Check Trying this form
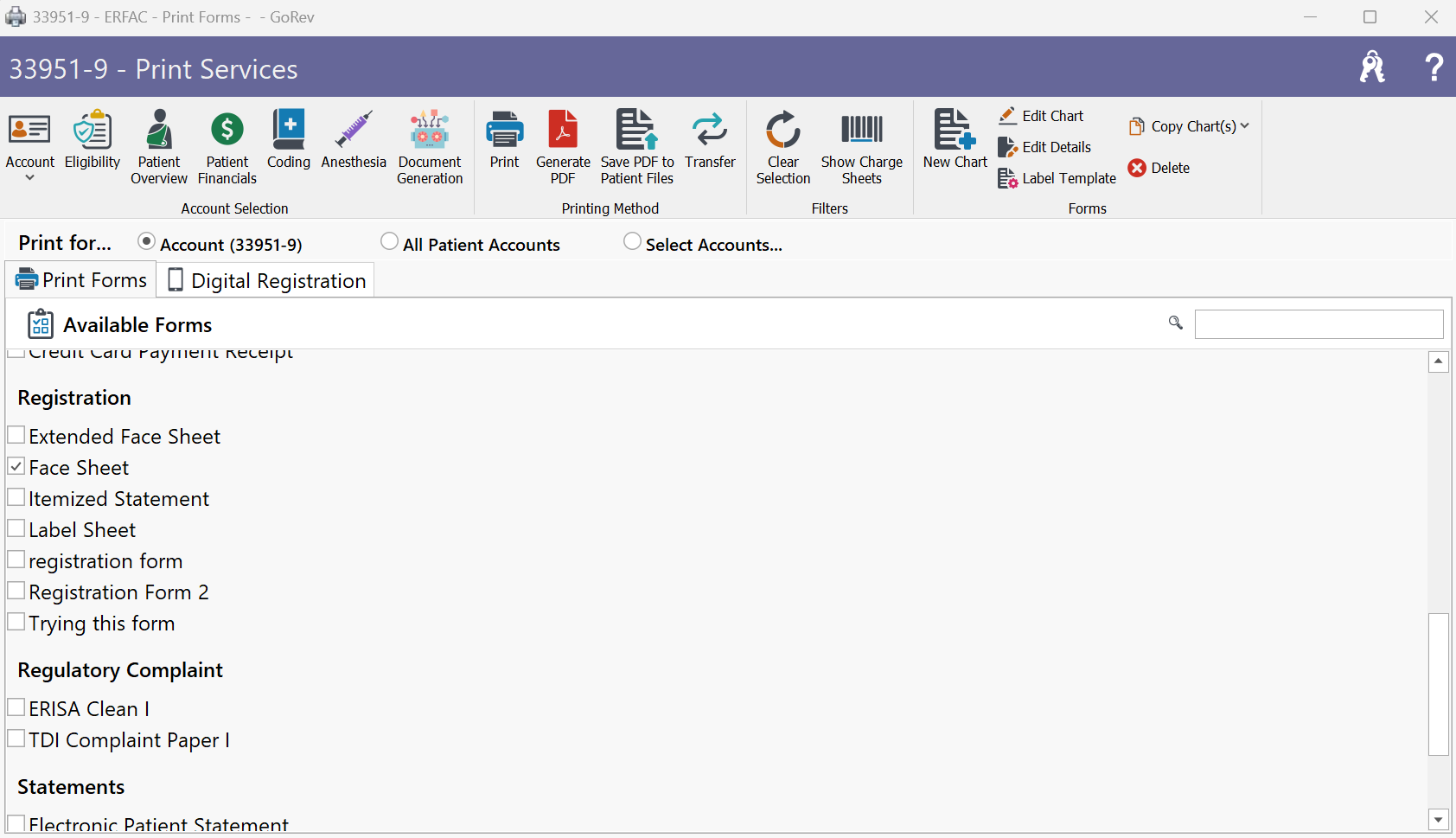This screenshot has width=1456, height=838. click(16, 622)
